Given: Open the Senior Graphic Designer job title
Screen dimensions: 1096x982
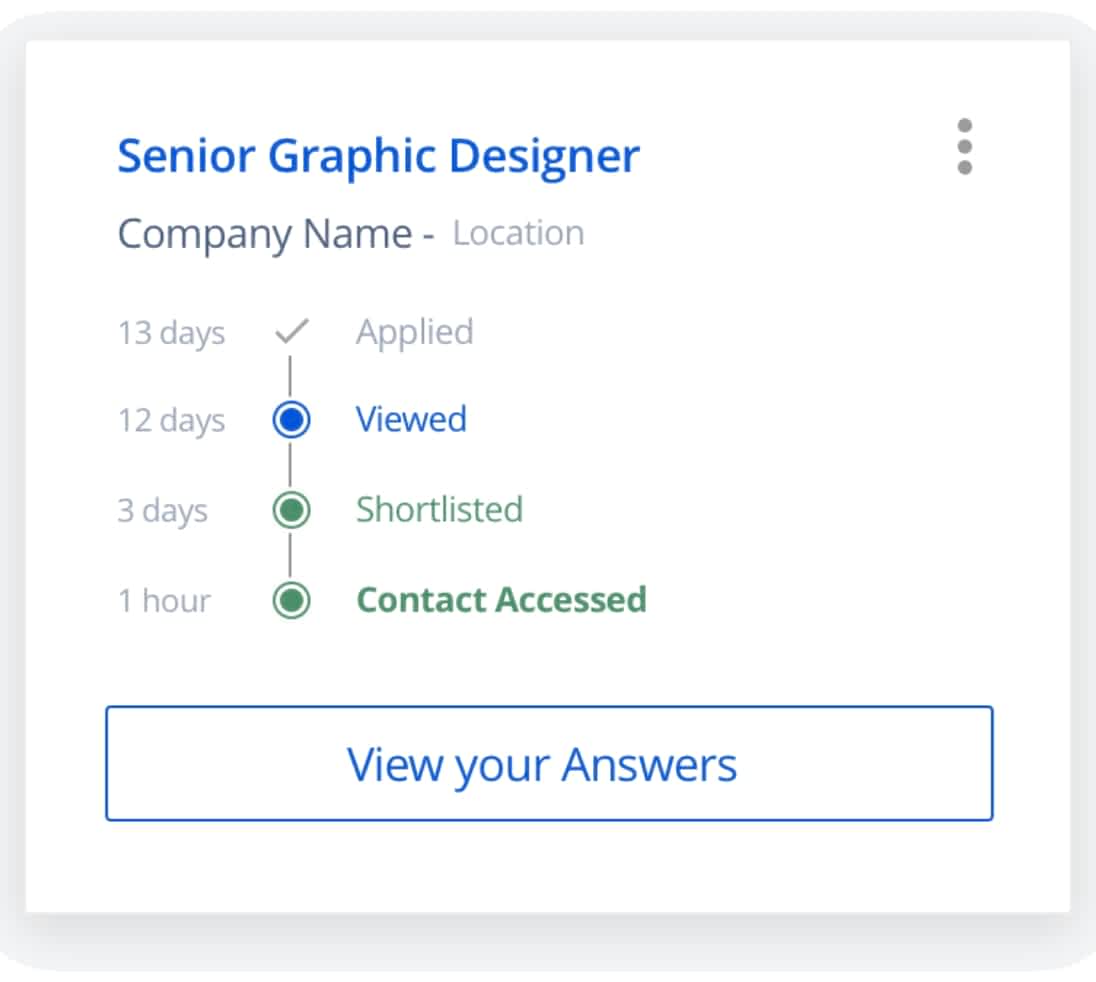Looking at the screenshot, I should 378,156.
